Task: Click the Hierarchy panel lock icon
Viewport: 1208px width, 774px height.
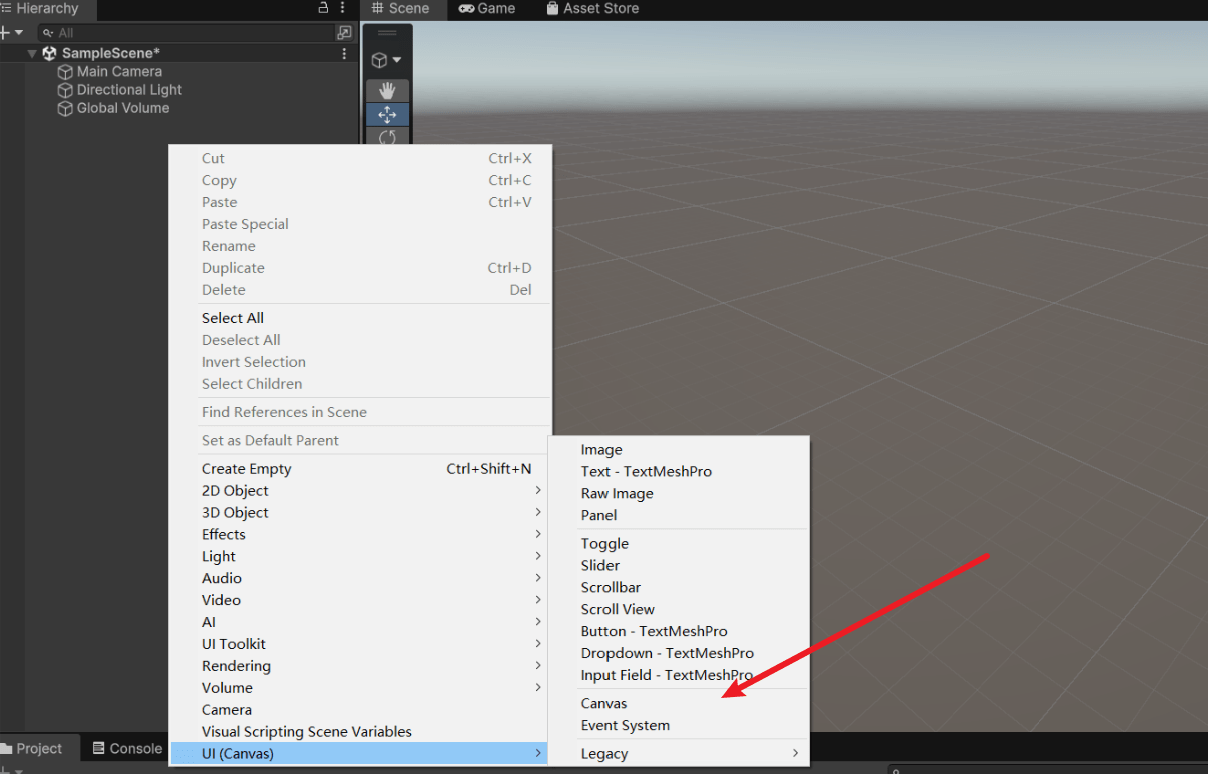Action: click(323, 8)
